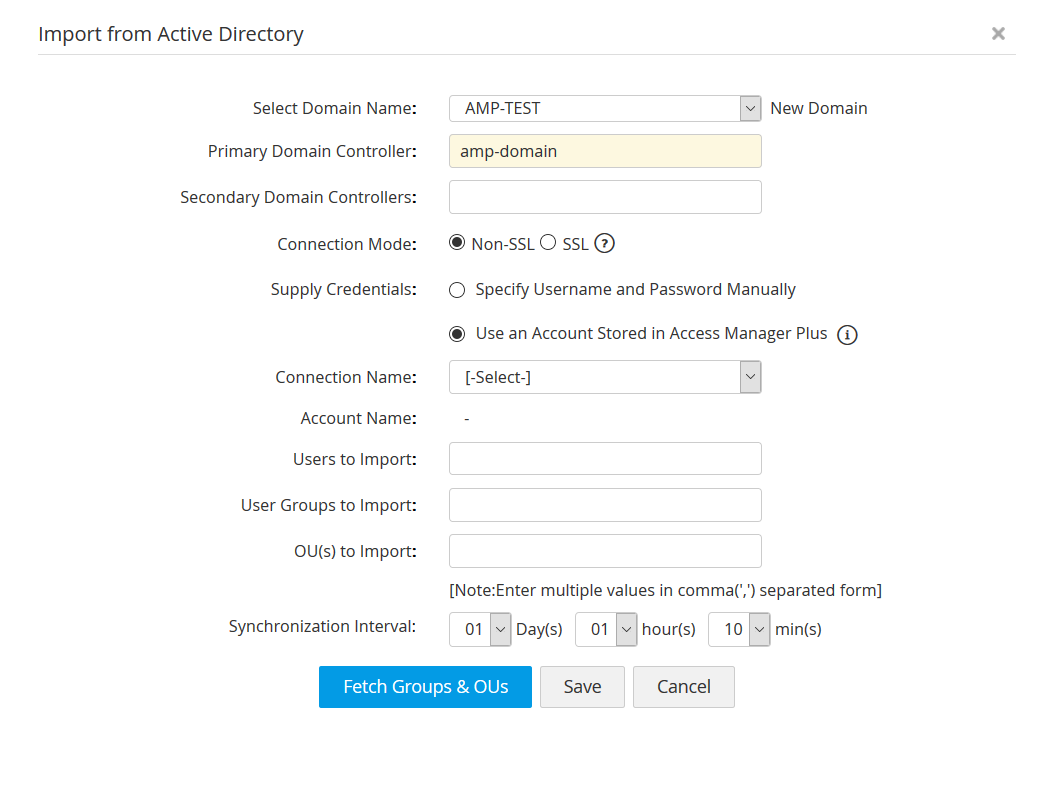Click the Users to Import field
Screen dimensions: 1051x801
[x=605, y=459]
